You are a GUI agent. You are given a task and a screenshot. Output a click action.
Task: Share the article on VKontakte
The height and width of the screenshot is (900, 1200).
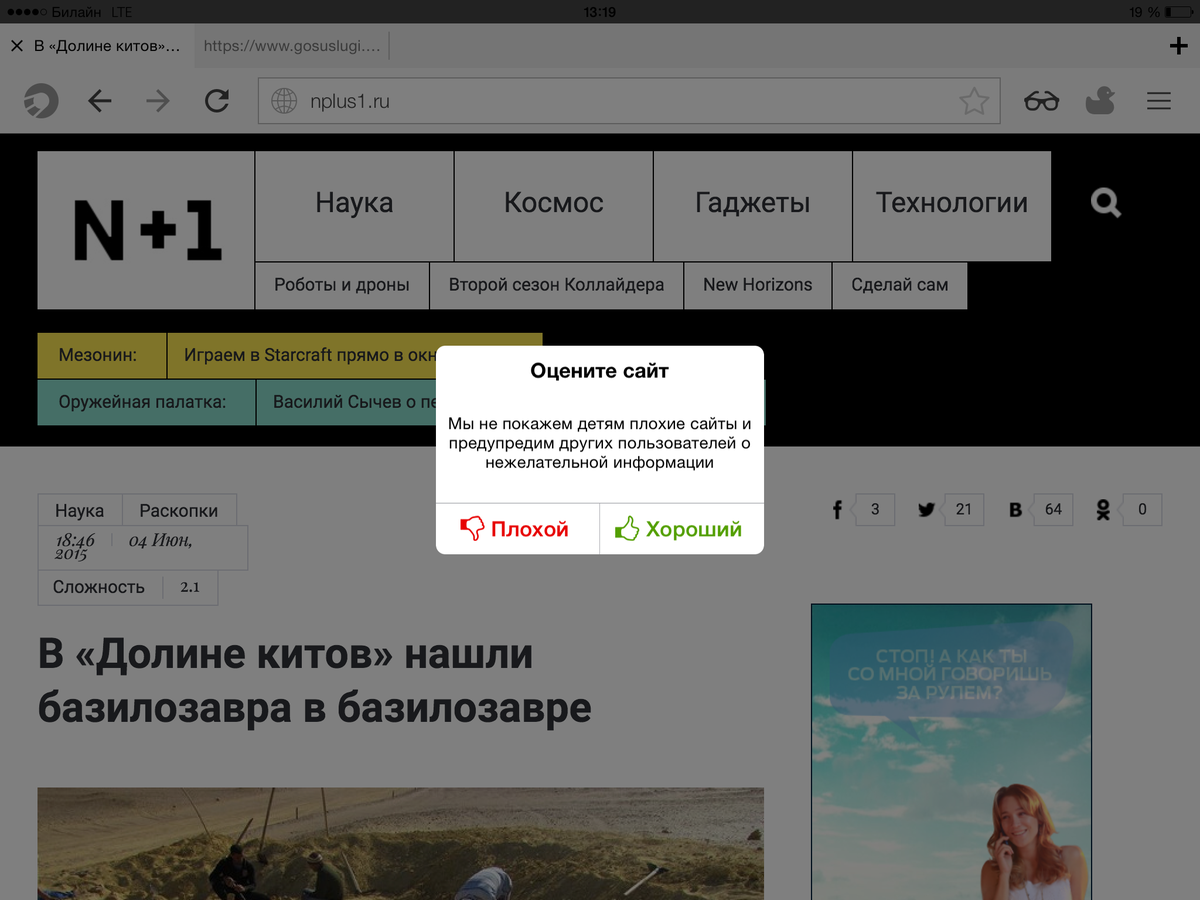[1016, 510]
